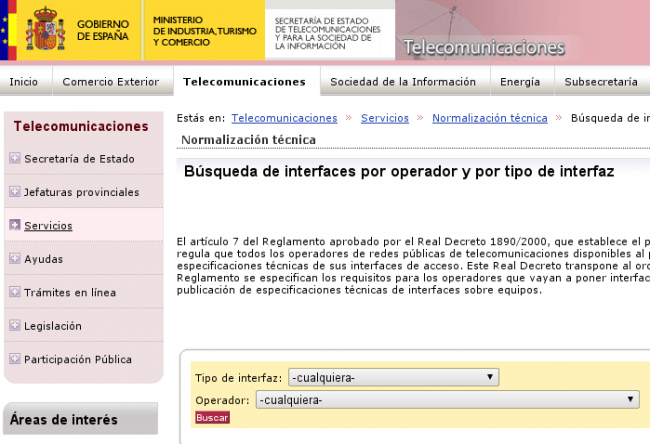
Task: Open the Operador dropdown list
Action: click(x=447, y=399)
